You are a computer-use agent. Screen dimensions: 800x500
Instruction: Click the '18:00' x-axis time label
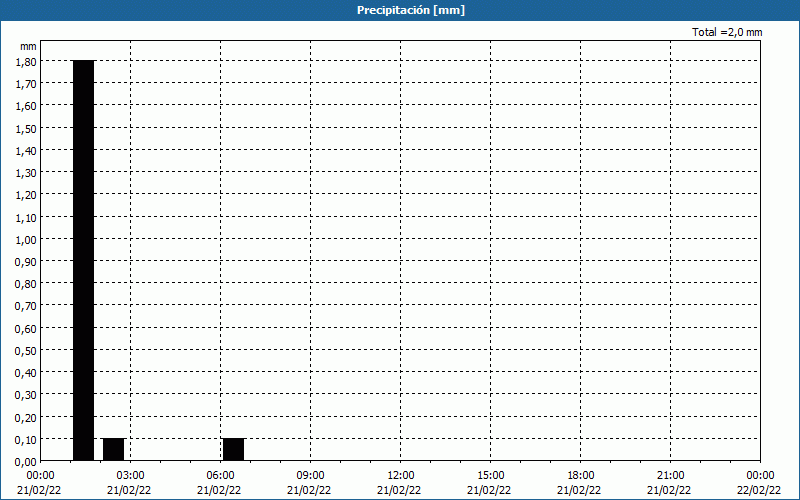click(x=581, y=476)
